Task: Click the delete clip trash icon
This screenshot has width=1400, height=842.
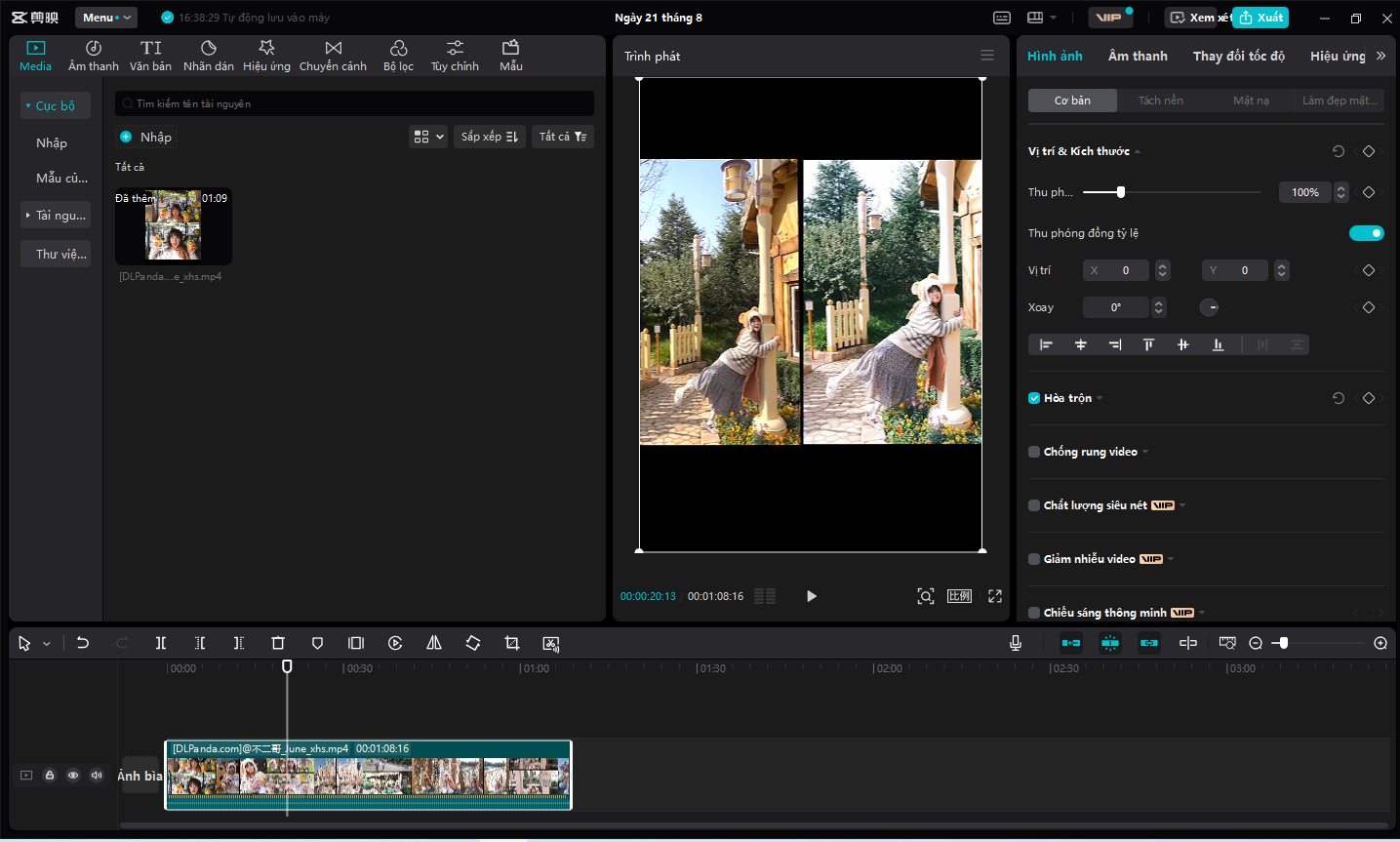Action: pyautogui.click(x=278, y=643)
